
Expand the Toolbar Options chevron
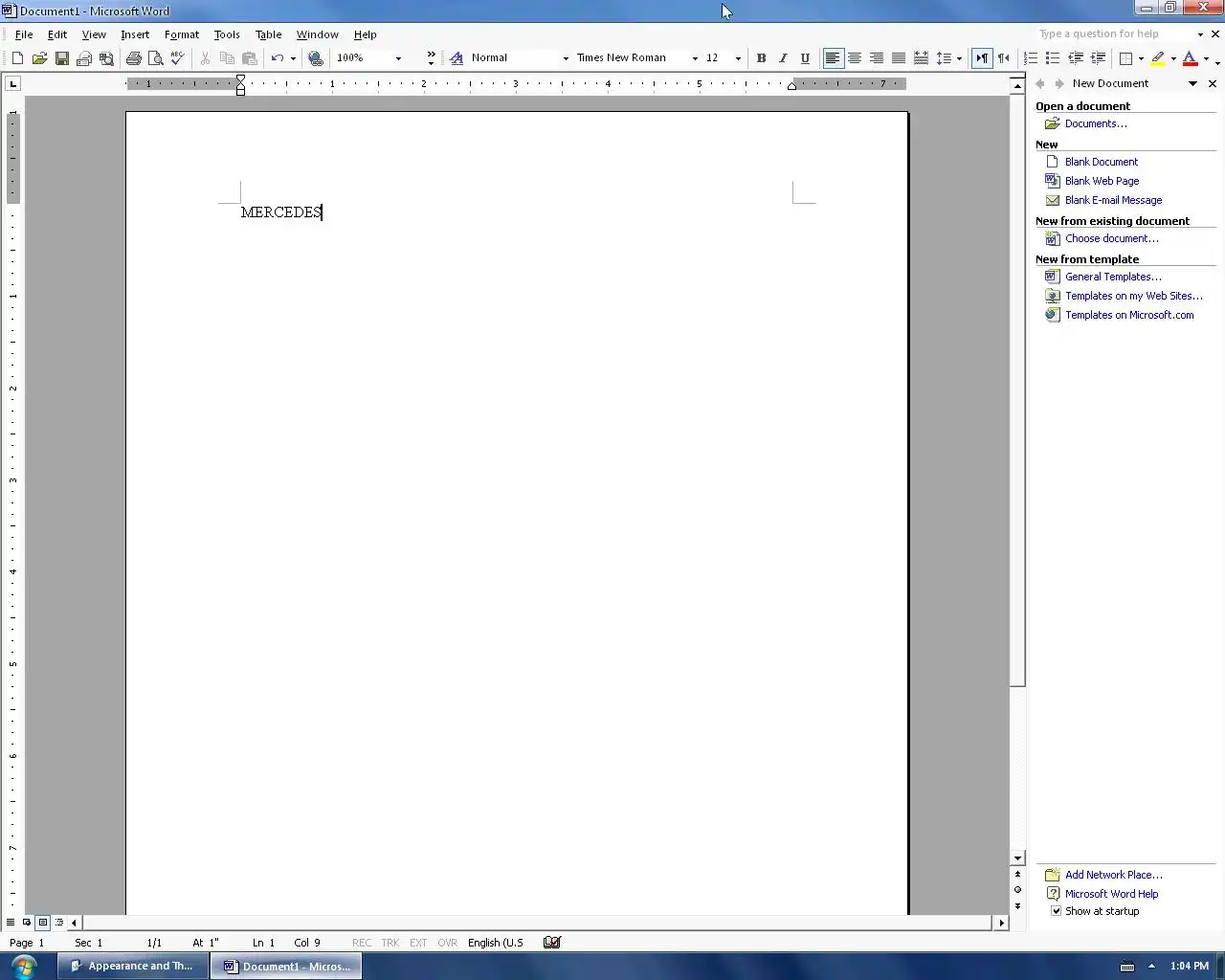click(431, 58)
